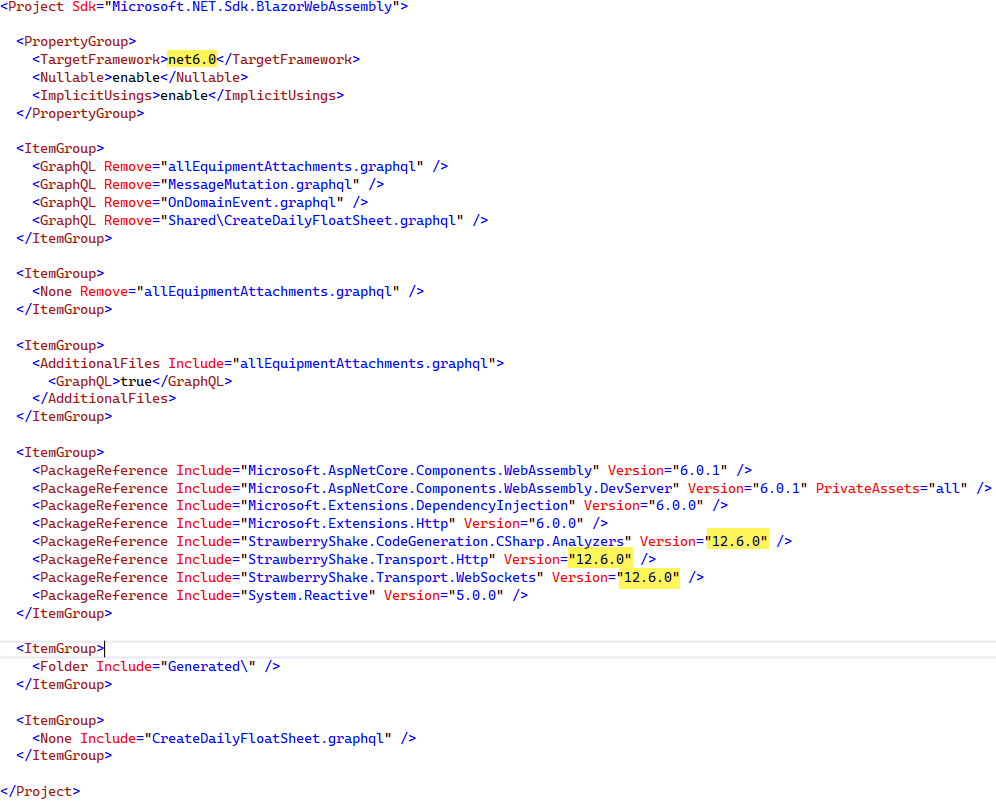Click the OnDomainEvent.graphql value
Viewport: 996px width, 803px height.
tap(252, 203)
